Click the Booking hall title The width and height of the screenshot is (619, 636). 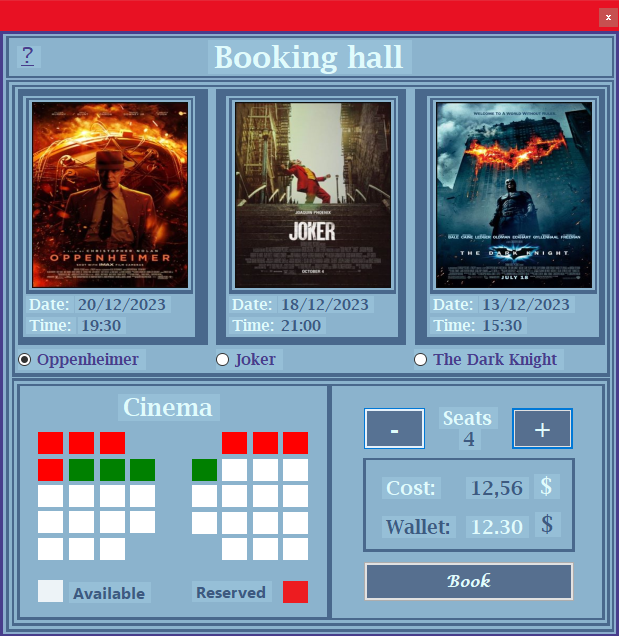coord(309,57)
